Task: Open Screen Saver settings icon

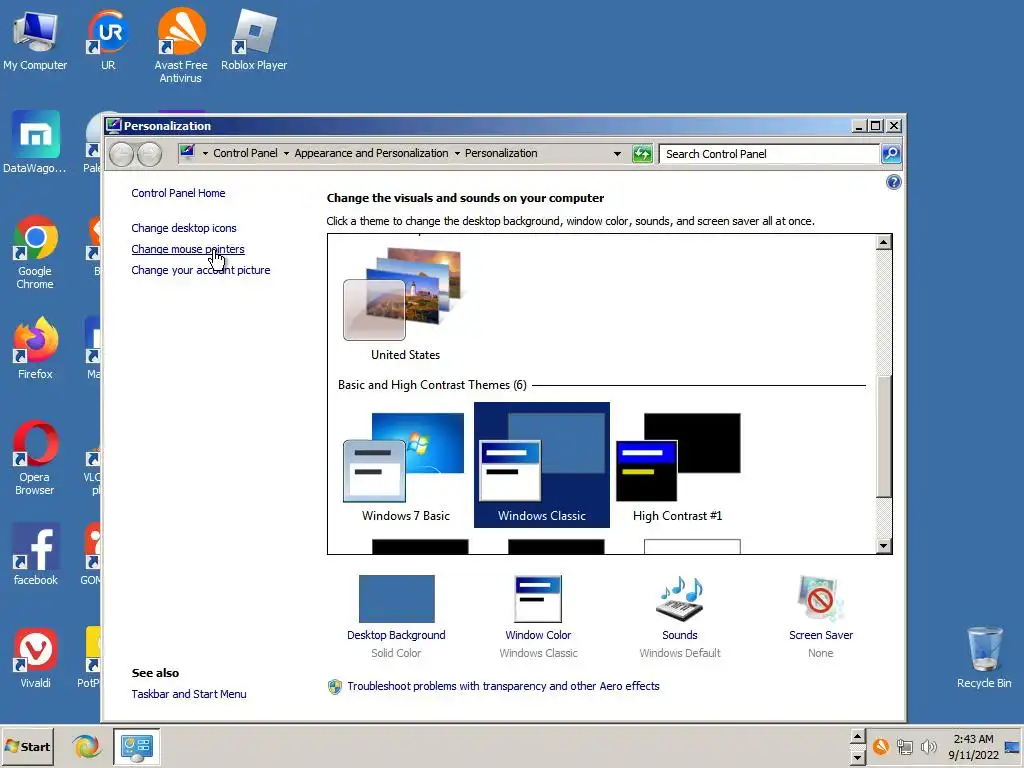Action: point(820,599)
